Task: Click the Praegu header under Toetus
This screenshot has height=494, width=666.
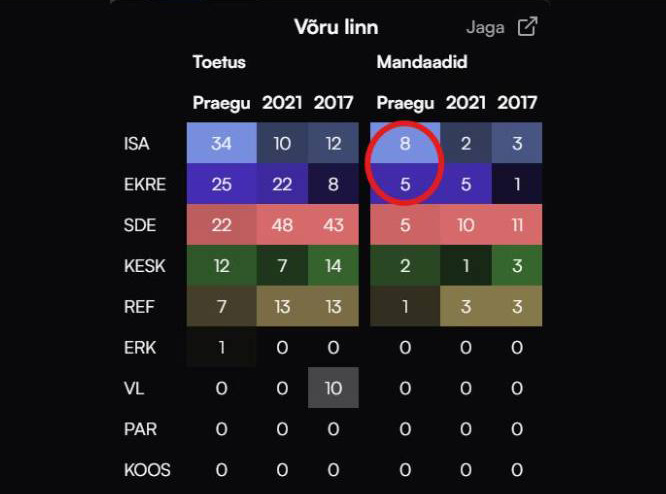Action: pyautogui.click(x=222, y=102)
